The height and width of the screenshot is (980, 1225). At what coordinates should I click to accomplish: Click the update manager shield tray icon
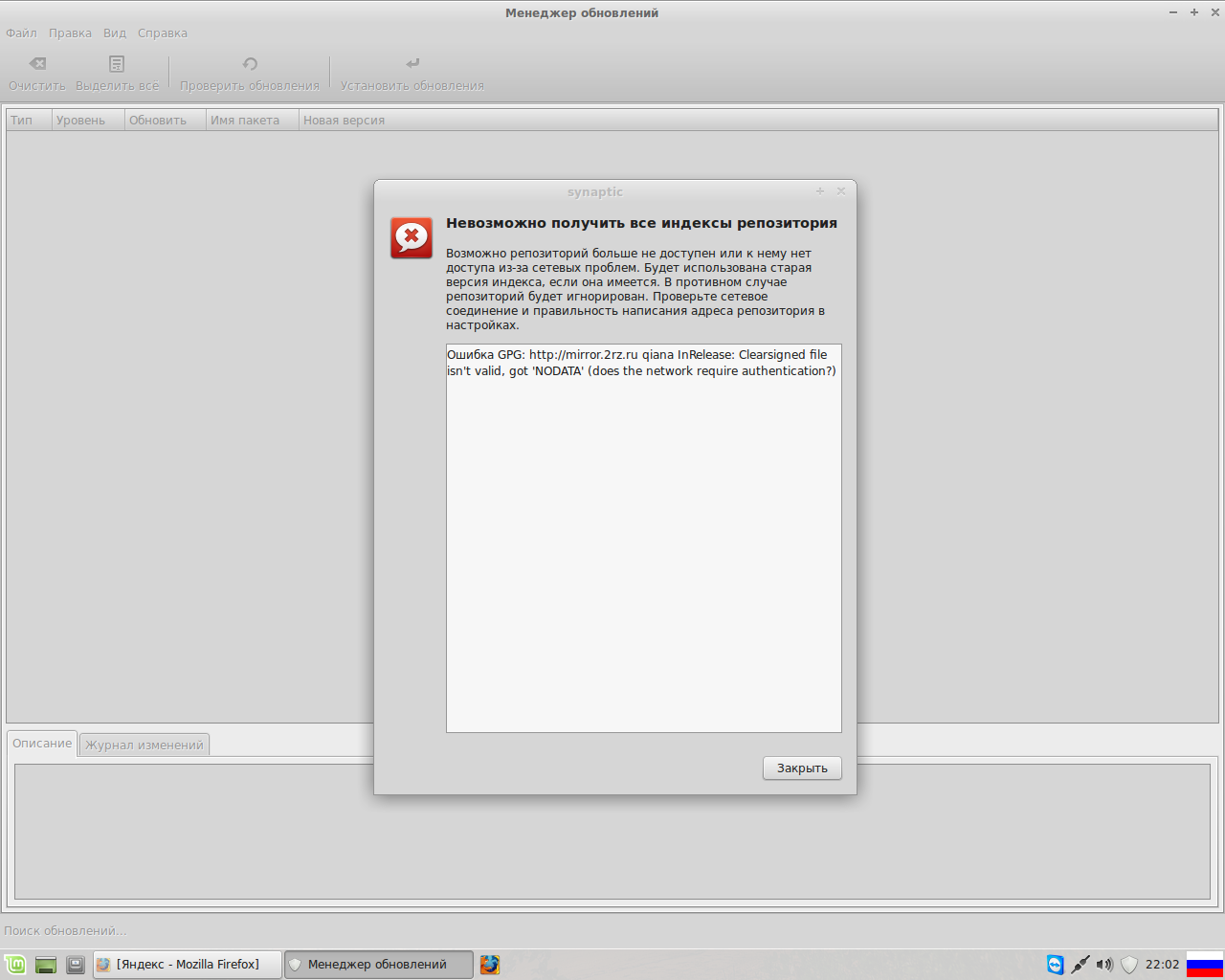1129,965
